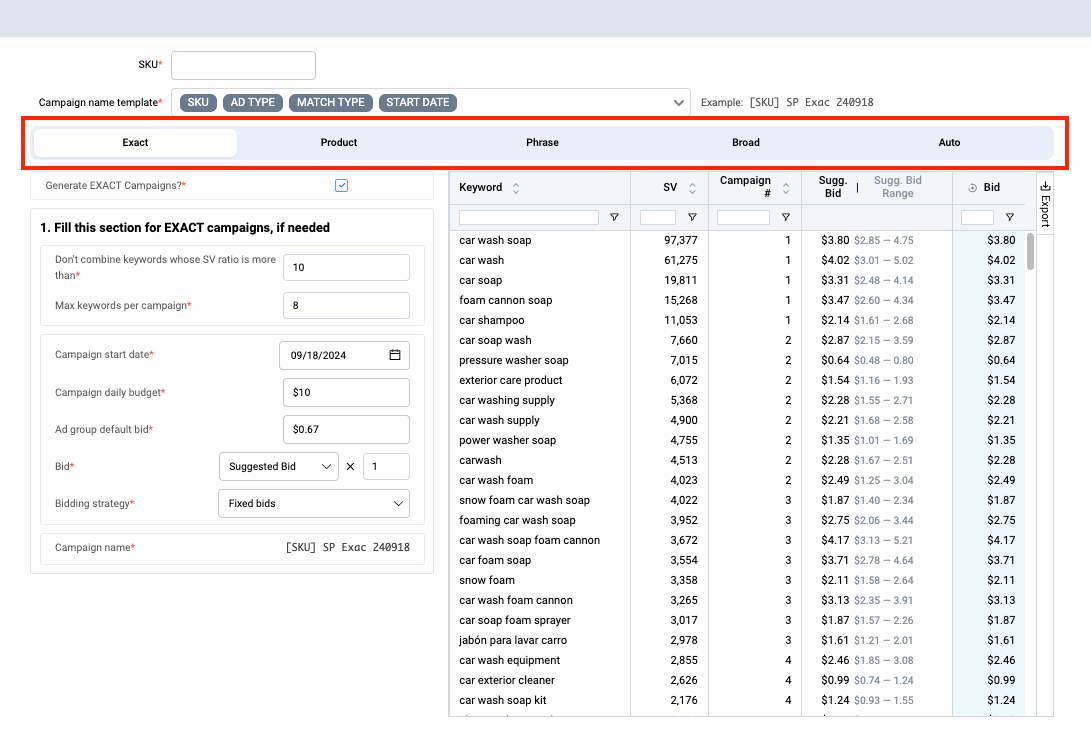
Task: Switch to the Broad tab
Action: pyautogui.click(x=746, y=143)
